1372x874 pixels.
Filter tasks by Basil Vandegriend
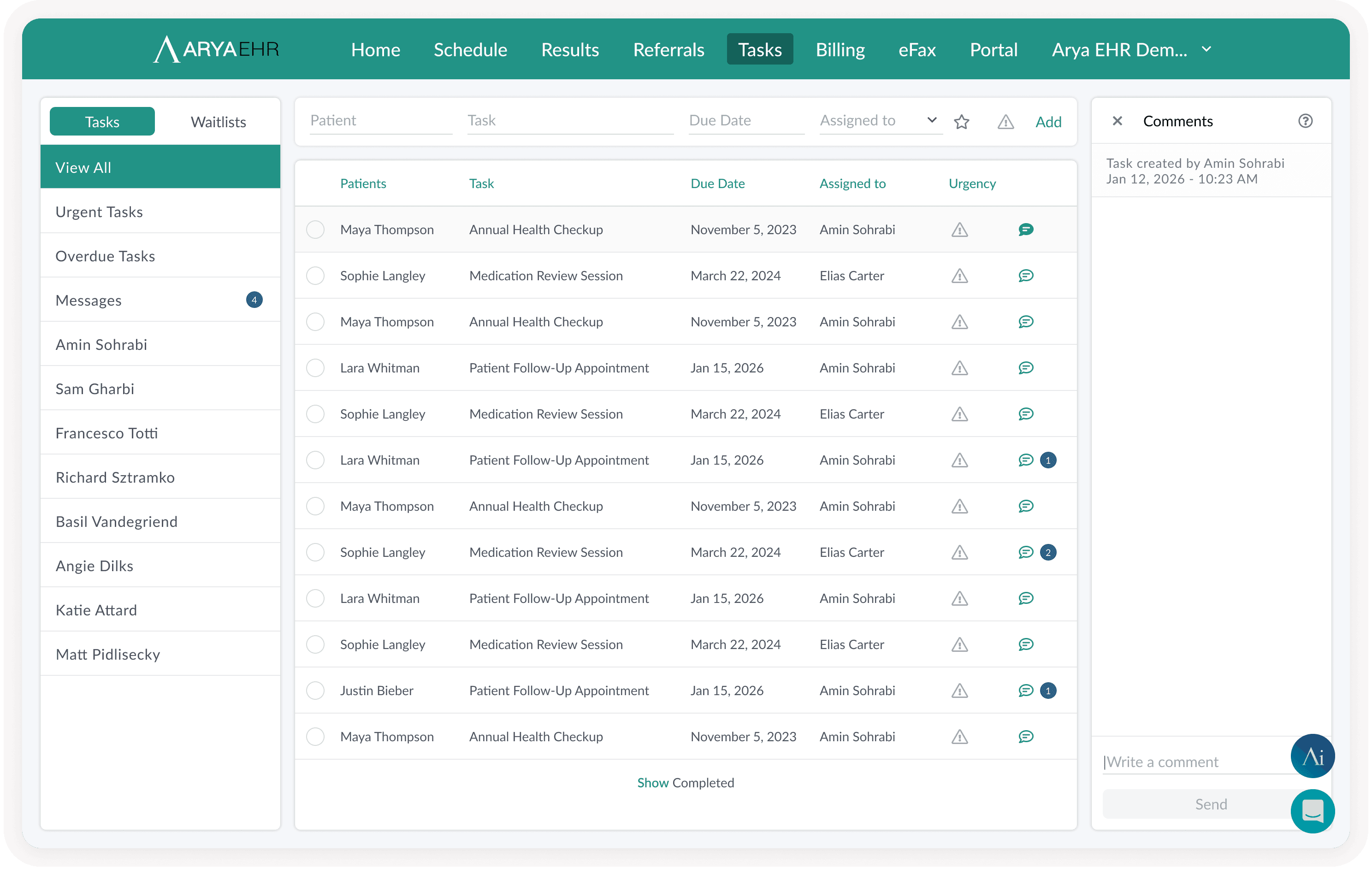pyautogui.click(x=160, y=521)
